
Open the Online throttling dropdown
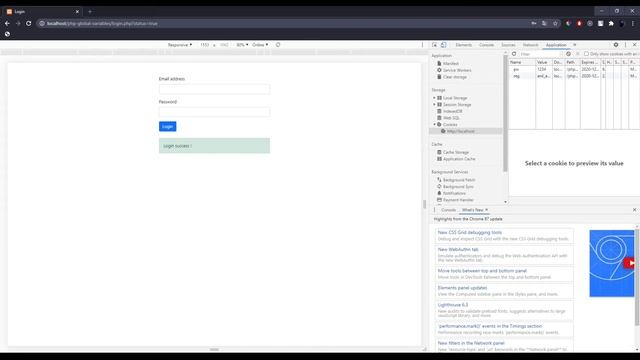pos(260,45)
